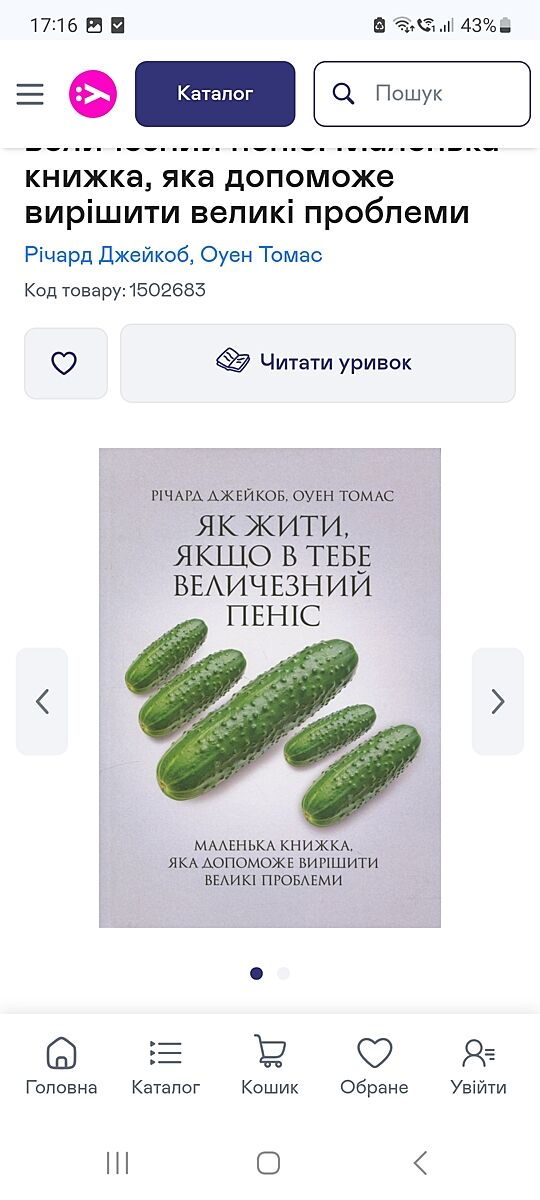
Task: Open authors link Річард Джейкоб, Оуен Томас
Action: pos(173,254)
